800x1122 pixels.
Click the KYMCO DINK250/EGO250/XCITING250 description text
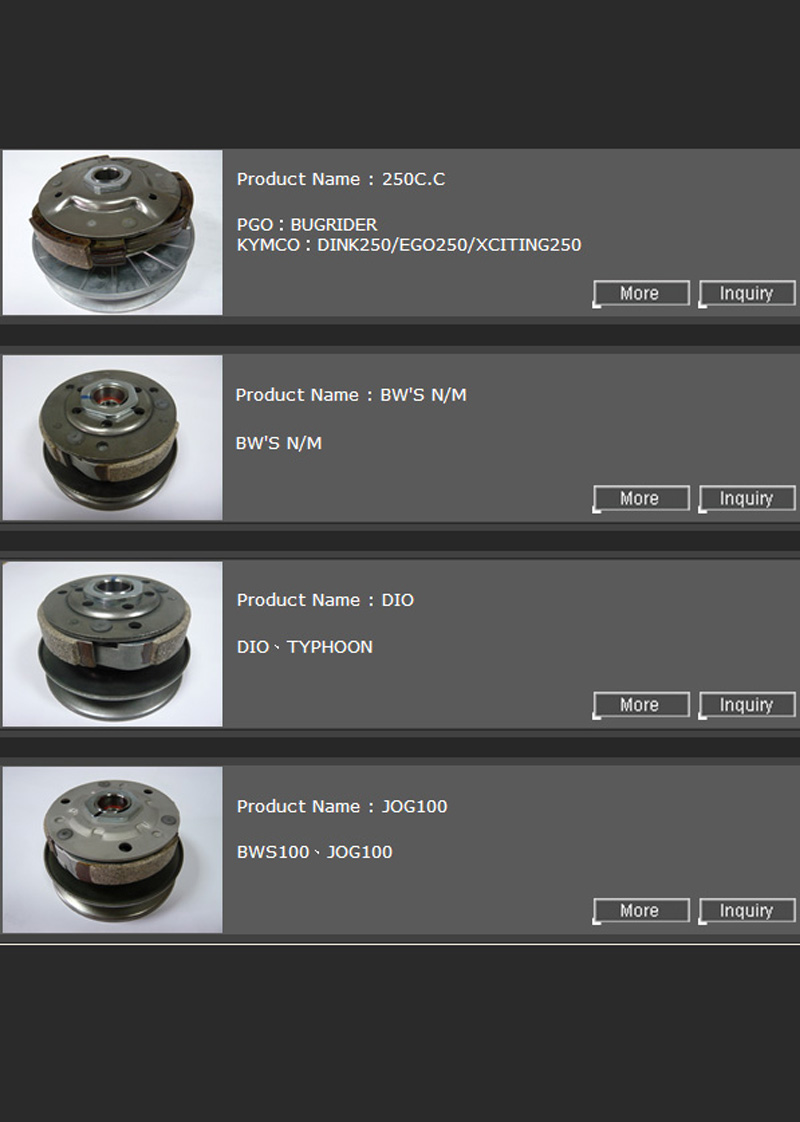tap(409, 245)
